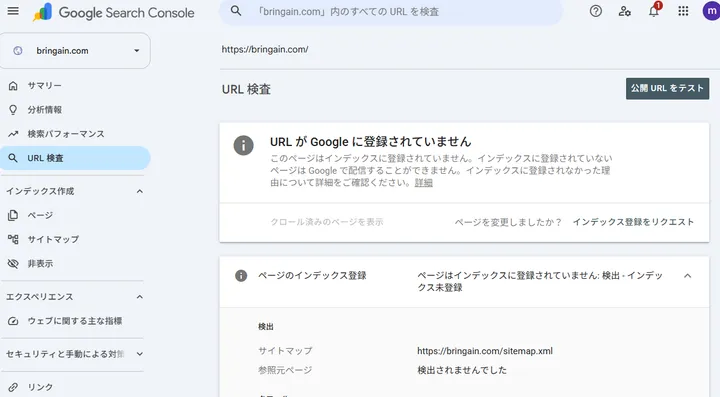Click the Google Search Console logo
The width and height of the screenshot is (720, 397).
coord(113,12)
